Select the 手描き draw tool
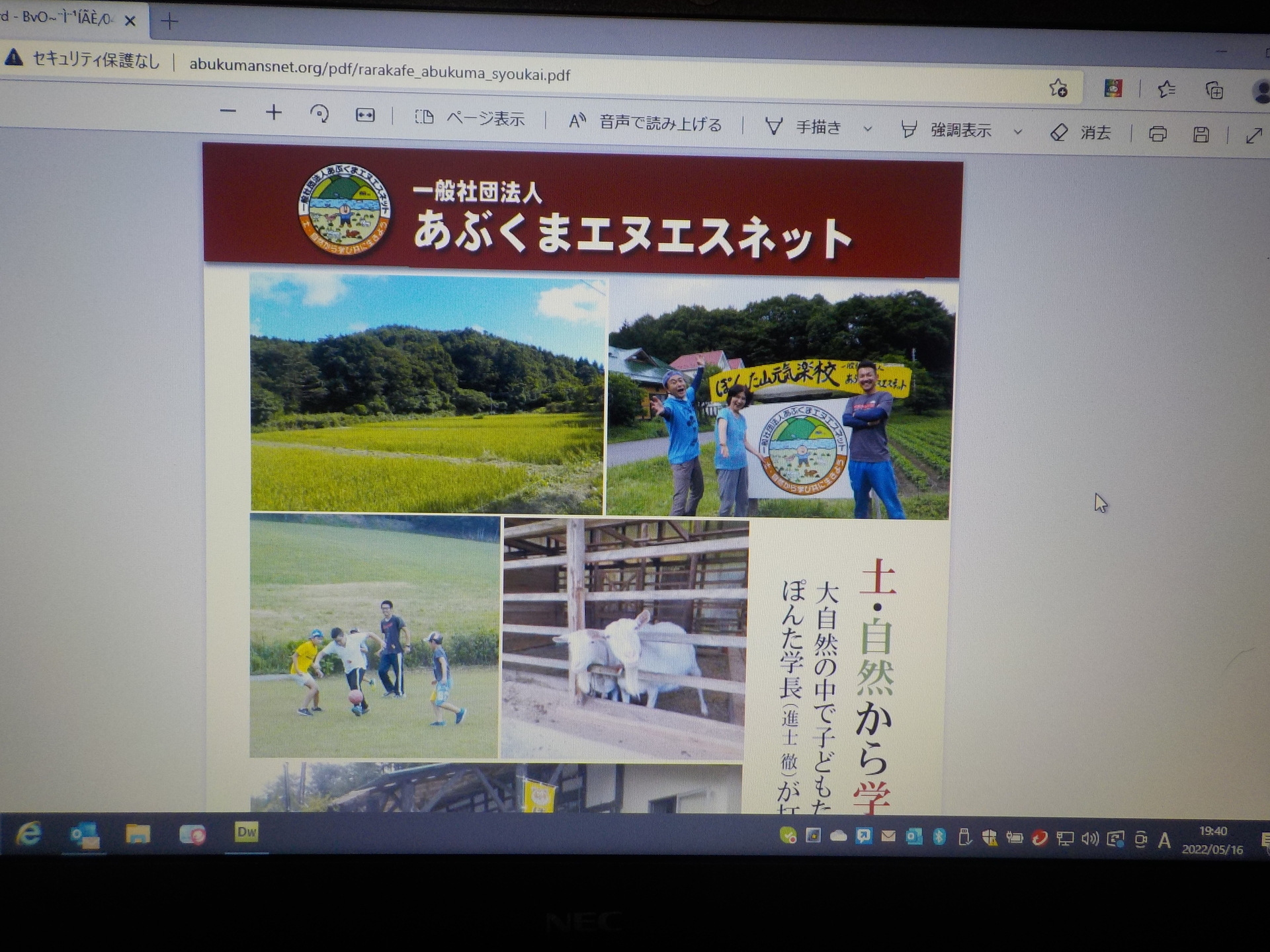This screenshot has height=952, width=1270. click(x=803, y=126)
